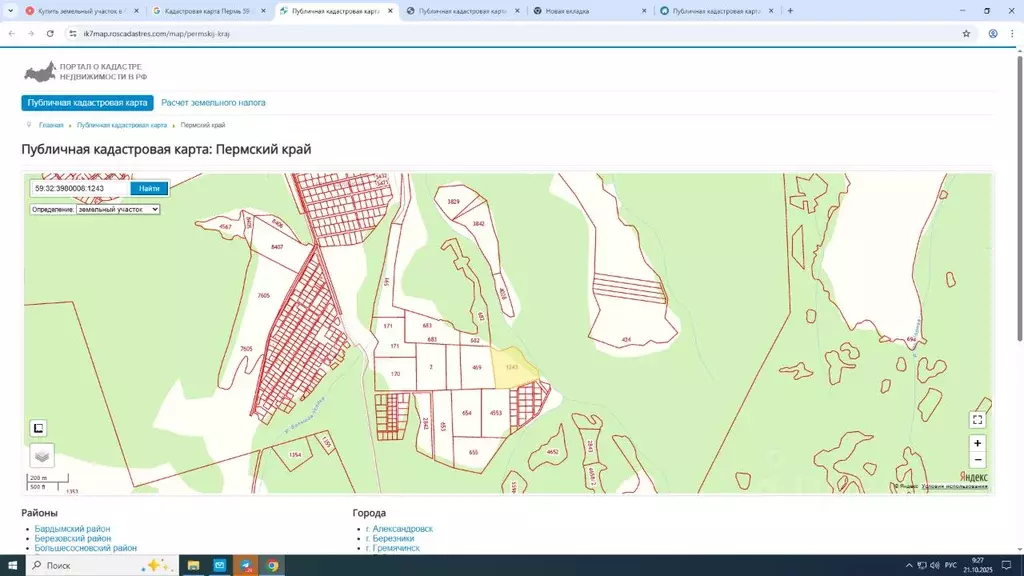This screenshot has width=1024, height=576.
Task: Open the 'Бардымский район' link
Action: [x=72, y=528]
